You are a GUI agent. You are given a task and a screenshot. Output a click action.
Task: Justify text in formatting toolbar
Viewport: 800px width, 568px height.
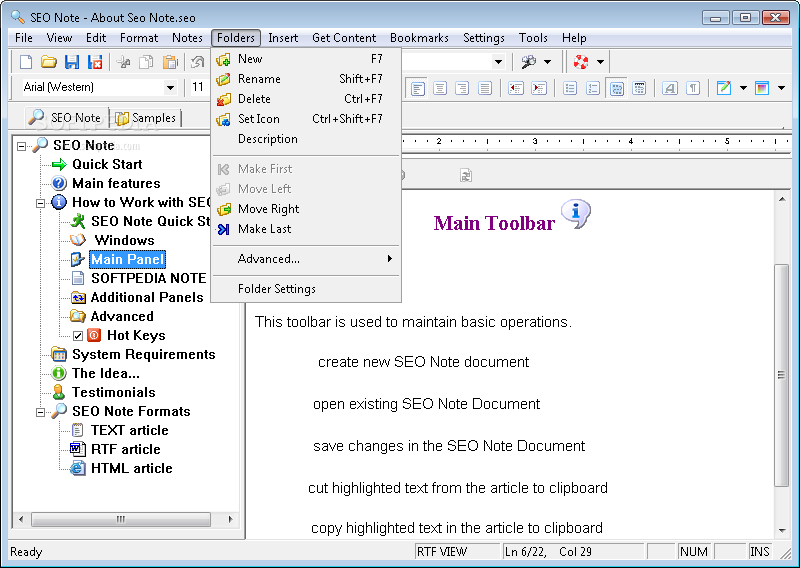click(x=485, y=89)
